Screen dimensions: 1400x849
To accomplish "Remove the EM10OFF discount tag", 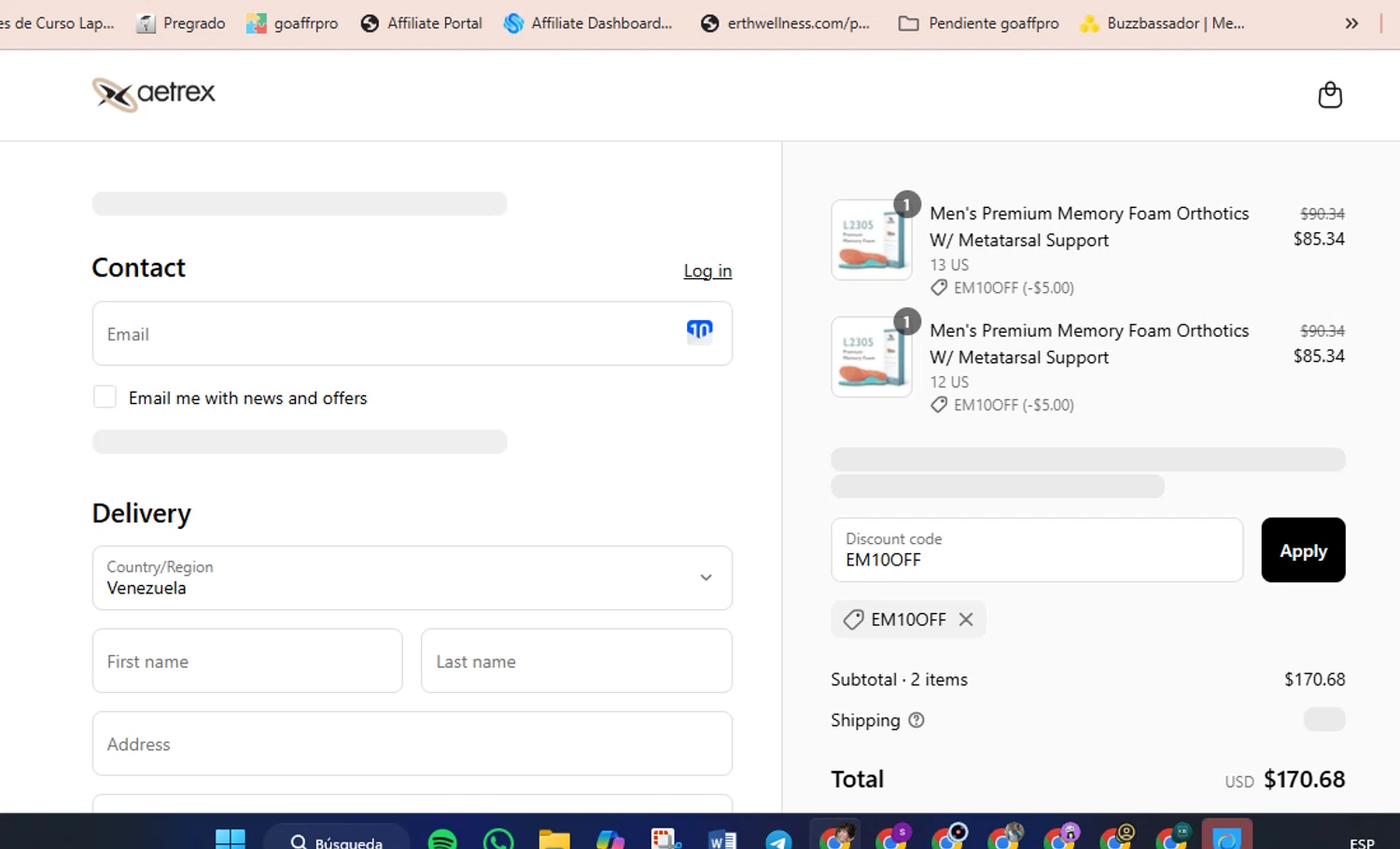I will pos(966,619).
